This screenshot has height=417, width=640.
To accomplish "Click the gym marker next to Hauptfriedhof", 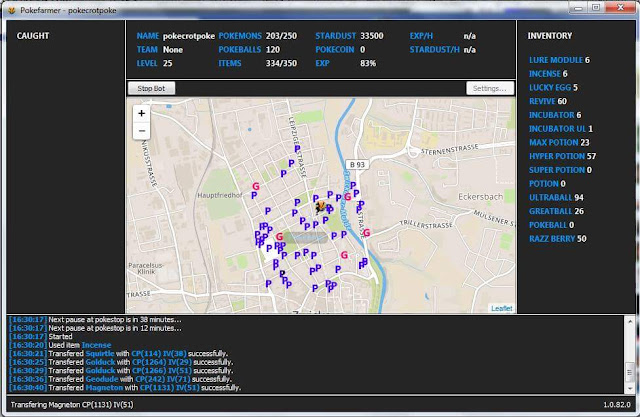I will tap(256, 186).
